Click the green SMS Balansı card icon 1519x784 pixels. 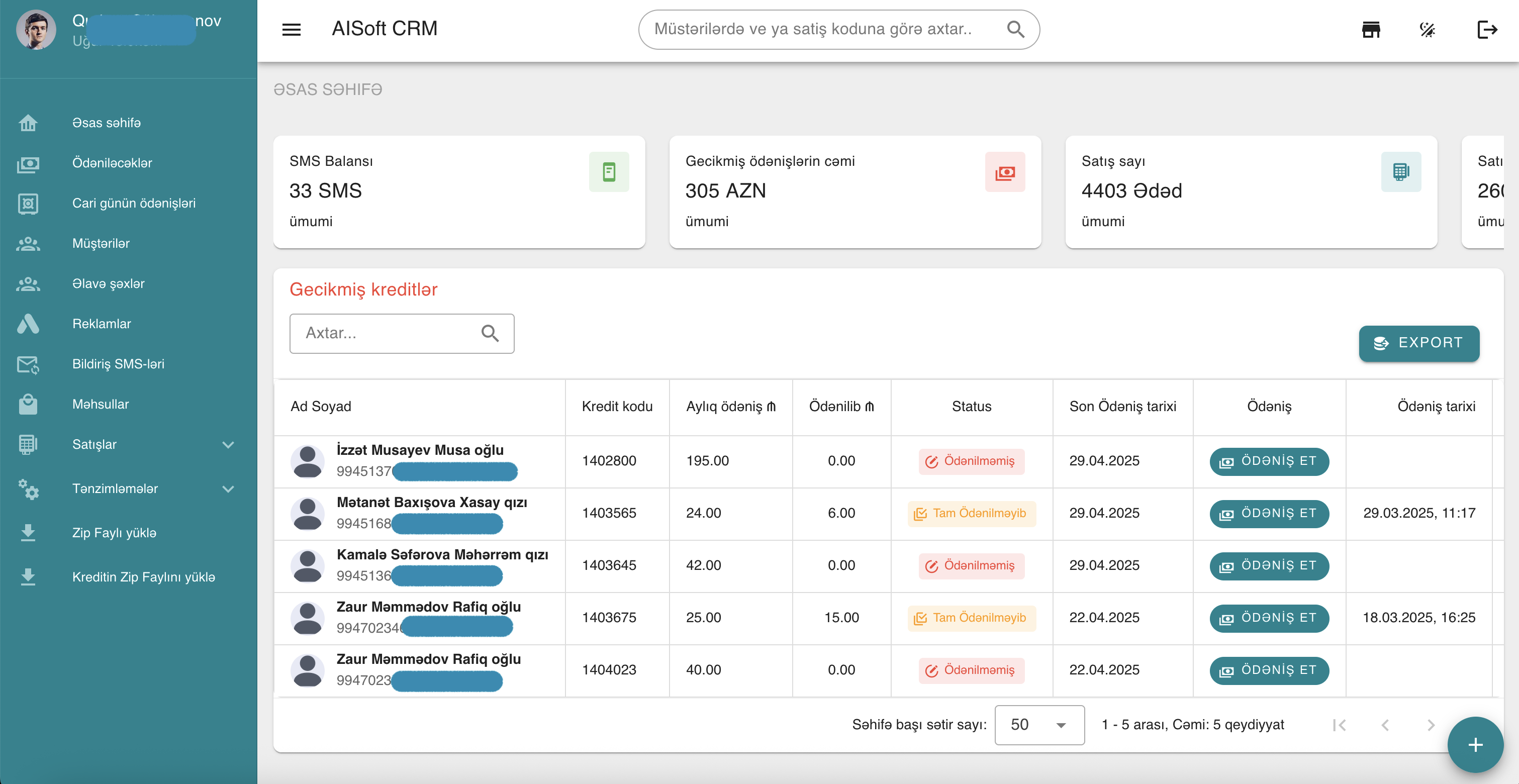pyautogui.click(x=609, y=172)
